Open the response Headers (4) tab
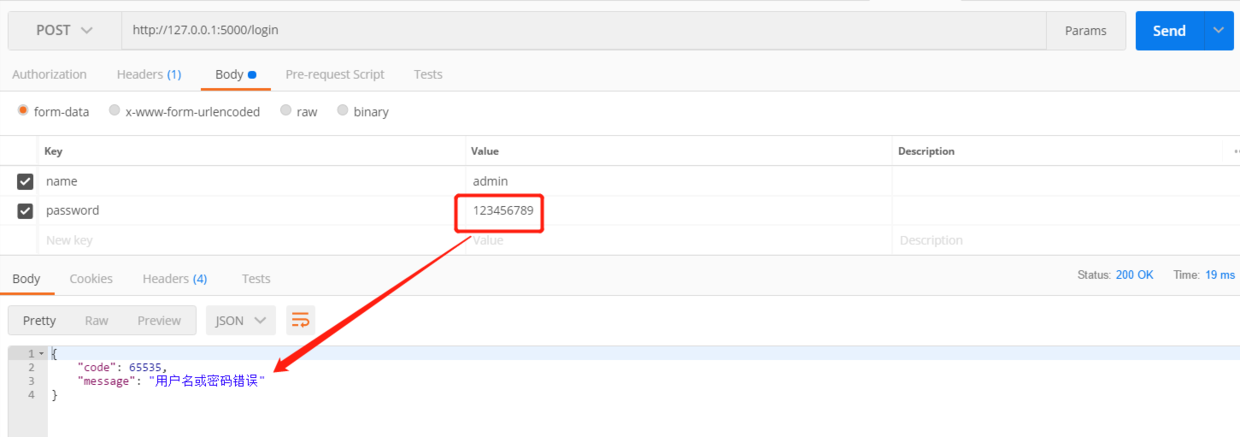 [175, 278]
